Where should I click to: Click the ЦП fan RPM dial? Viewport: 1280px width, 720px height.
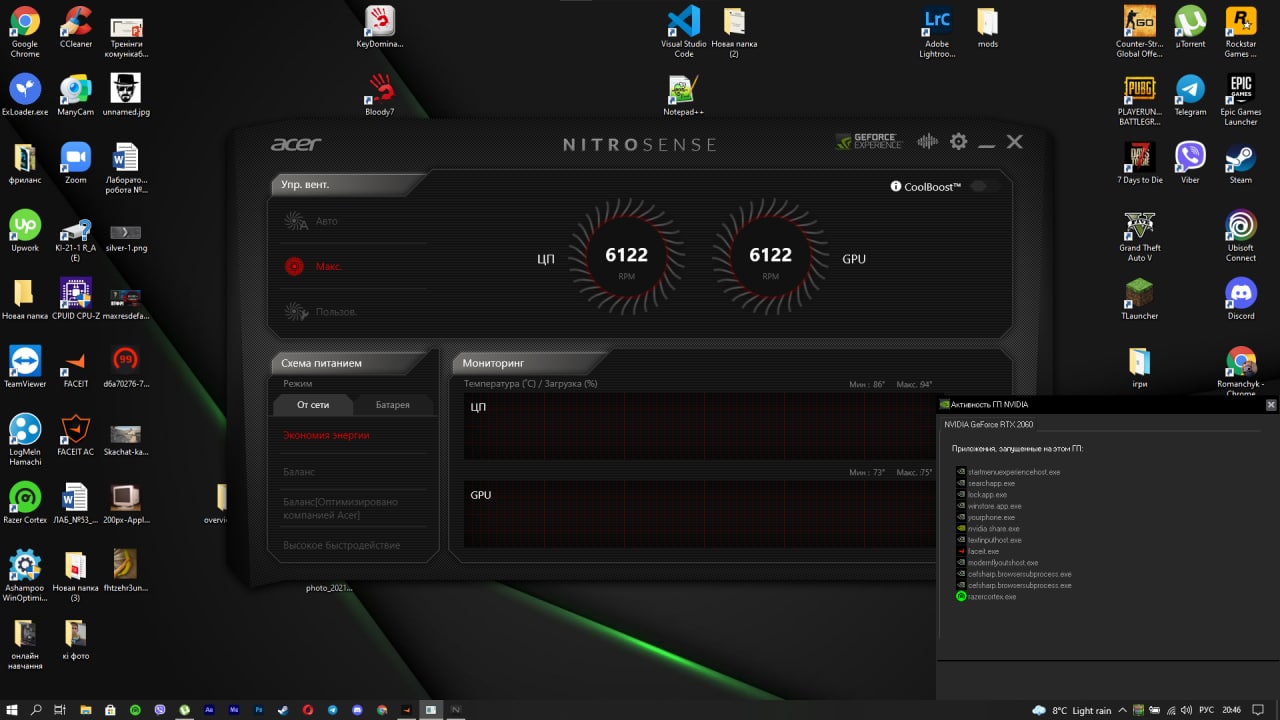pos(626,258)
